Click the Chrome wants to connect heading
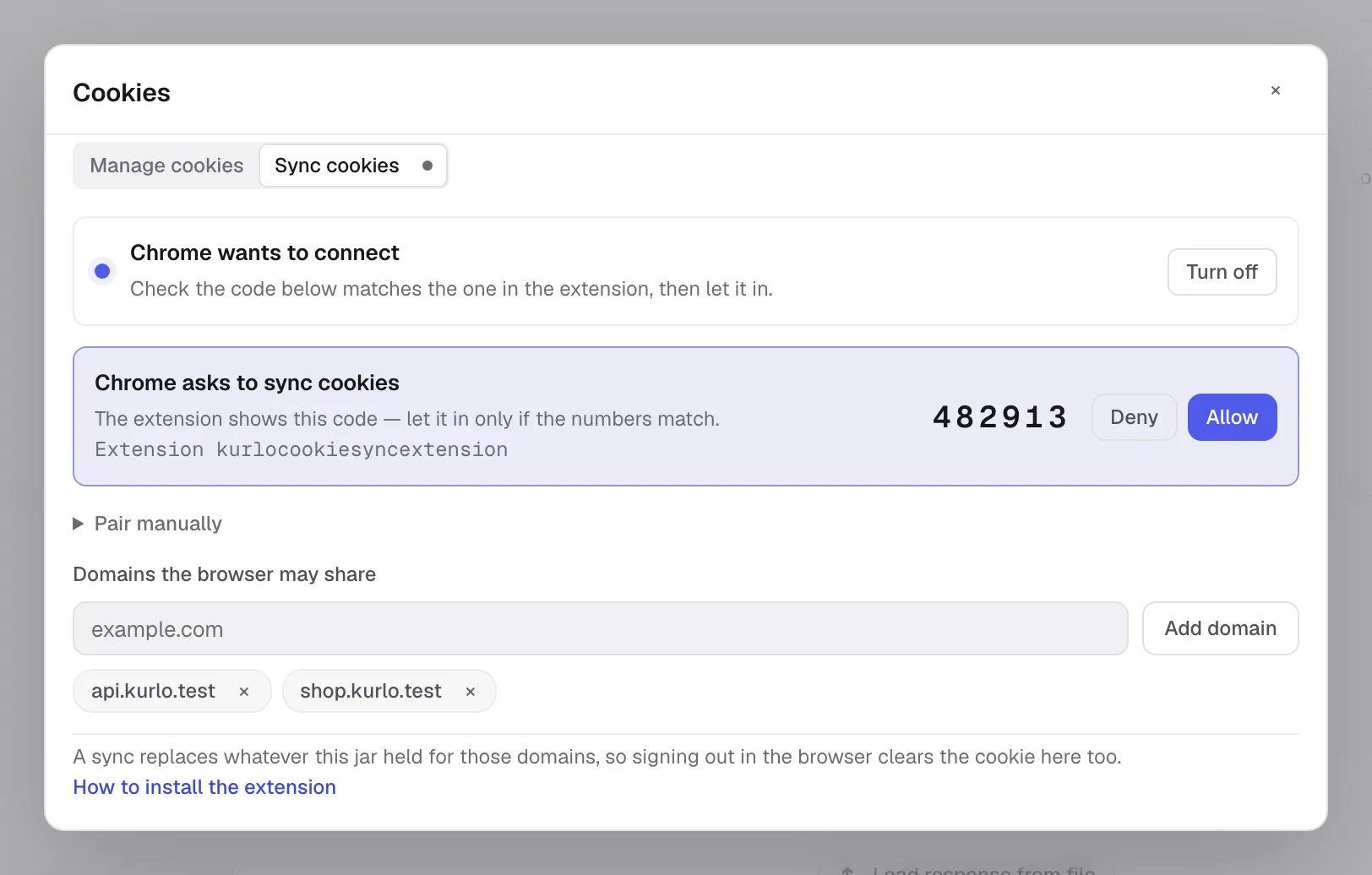Viewport: 1372px width, 875px height. point(264,253)
